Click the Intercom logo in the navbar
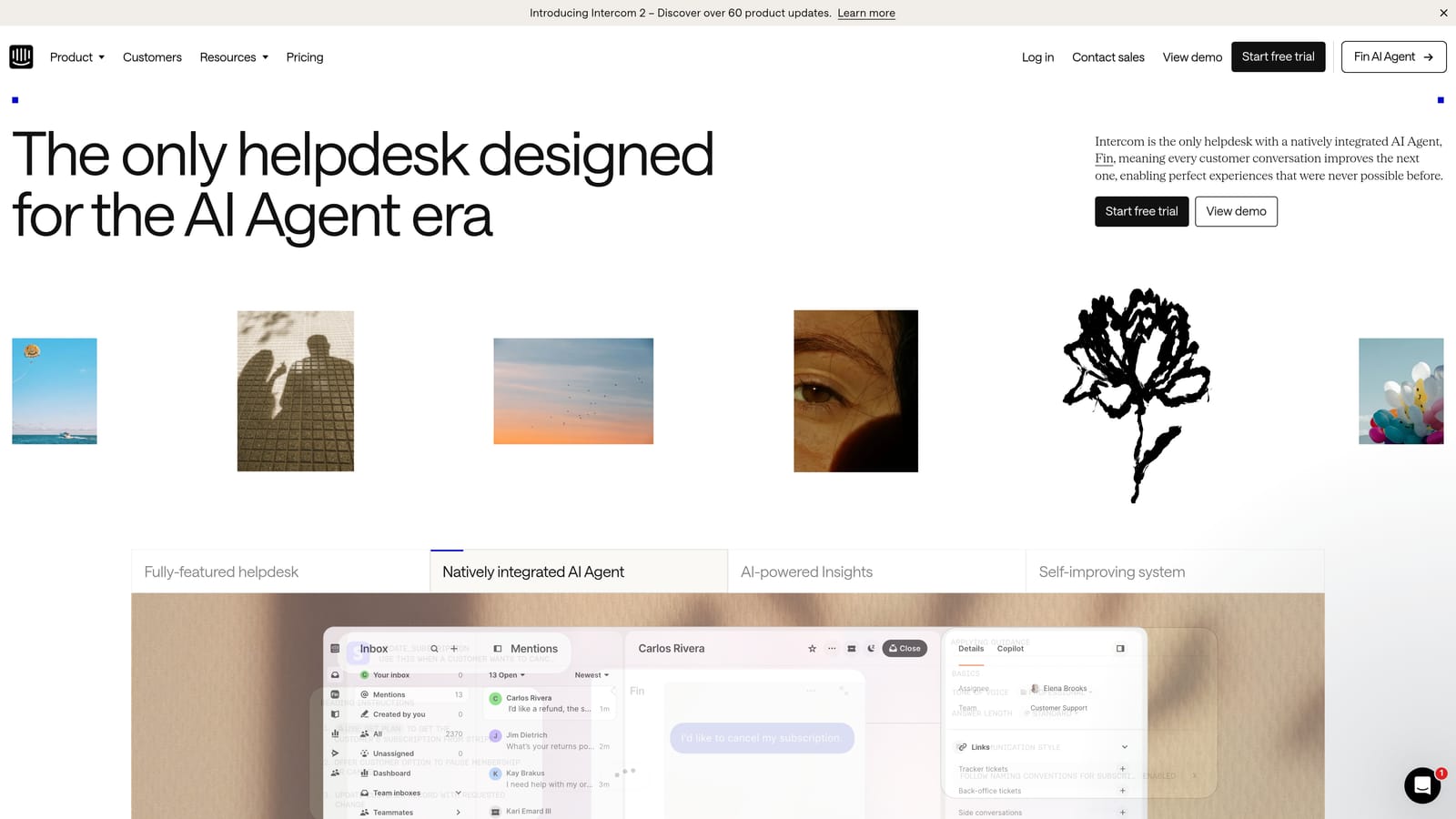 pos(21,56)
